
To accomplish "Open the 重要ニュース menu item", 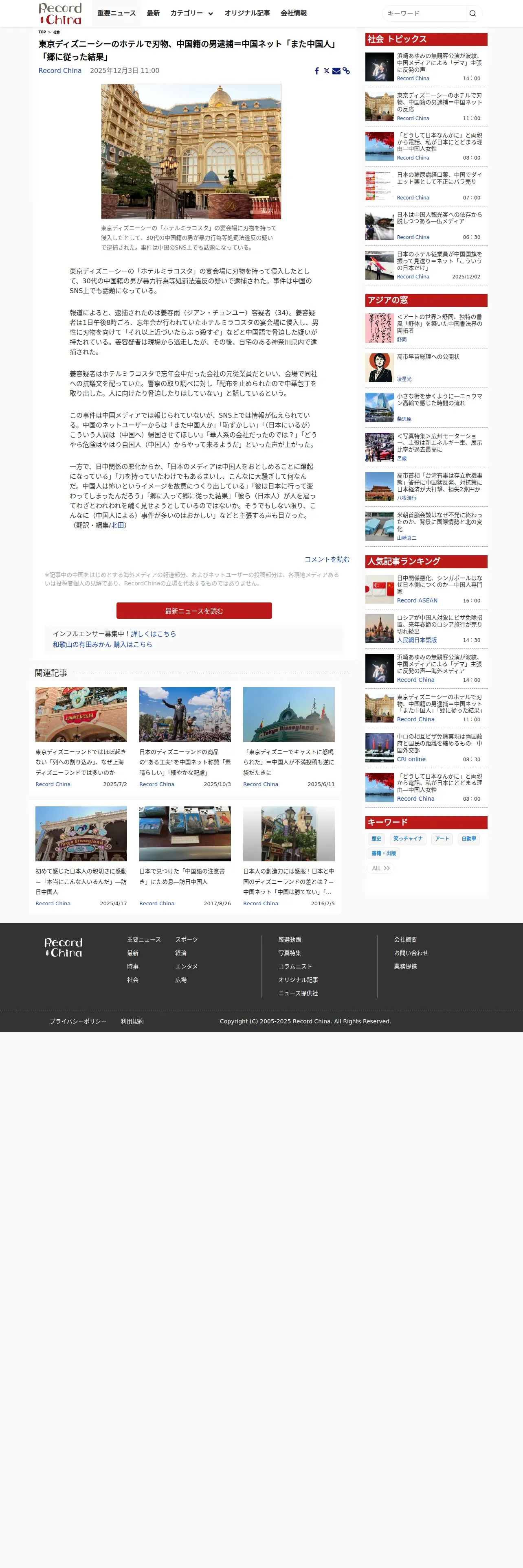I will pyautogui.click(x=116, y=13).
